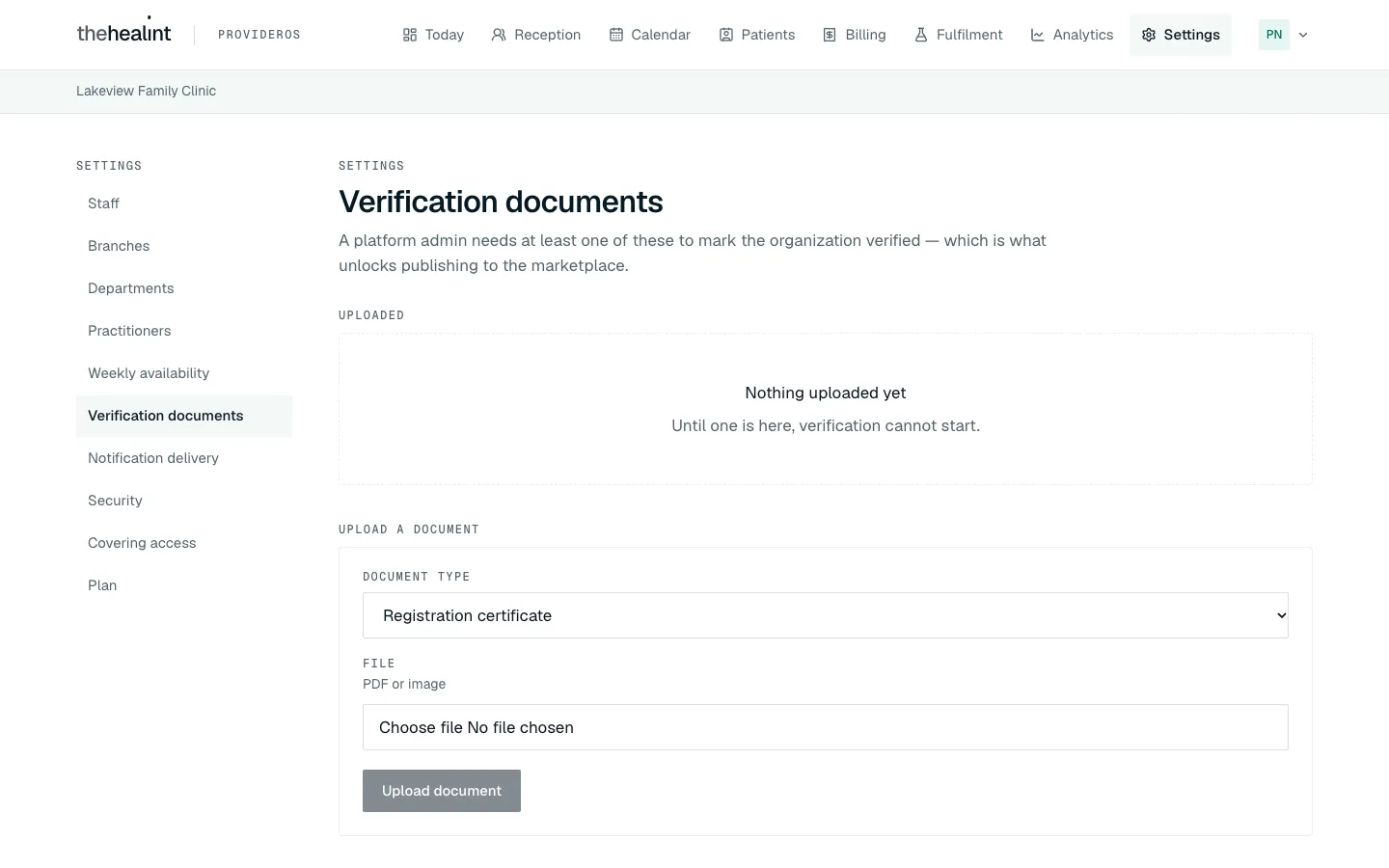This screenshot has height=868, width=1389.
Task: Select Staff in settings sidebar
Action: click(184, 203)
